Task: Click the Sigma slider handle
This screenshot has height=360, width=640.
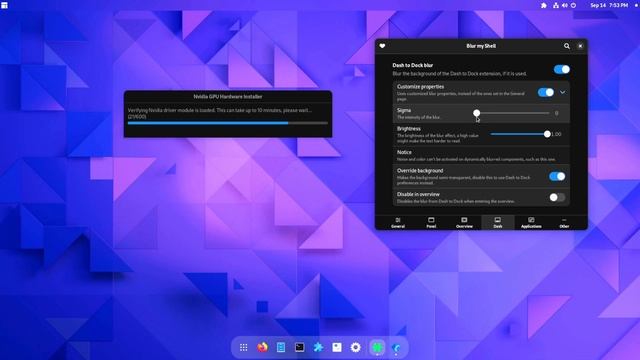Action: point(476,113)
